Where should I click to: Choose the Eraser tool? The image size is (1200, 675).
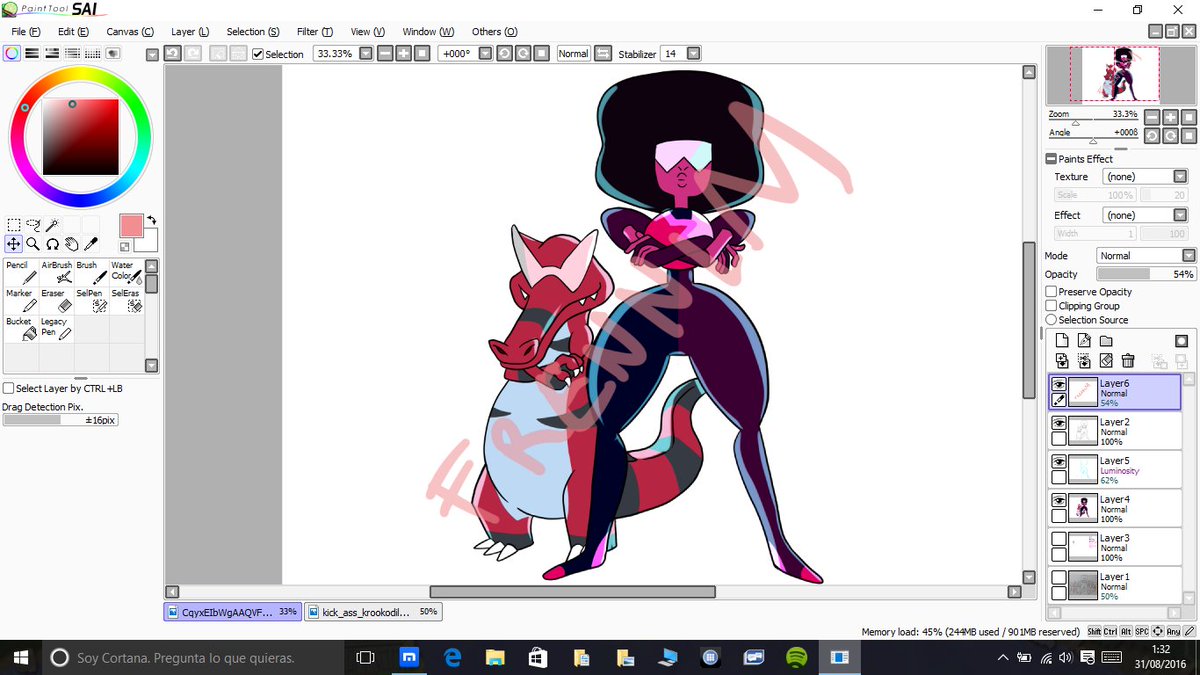tap(57, 300)
